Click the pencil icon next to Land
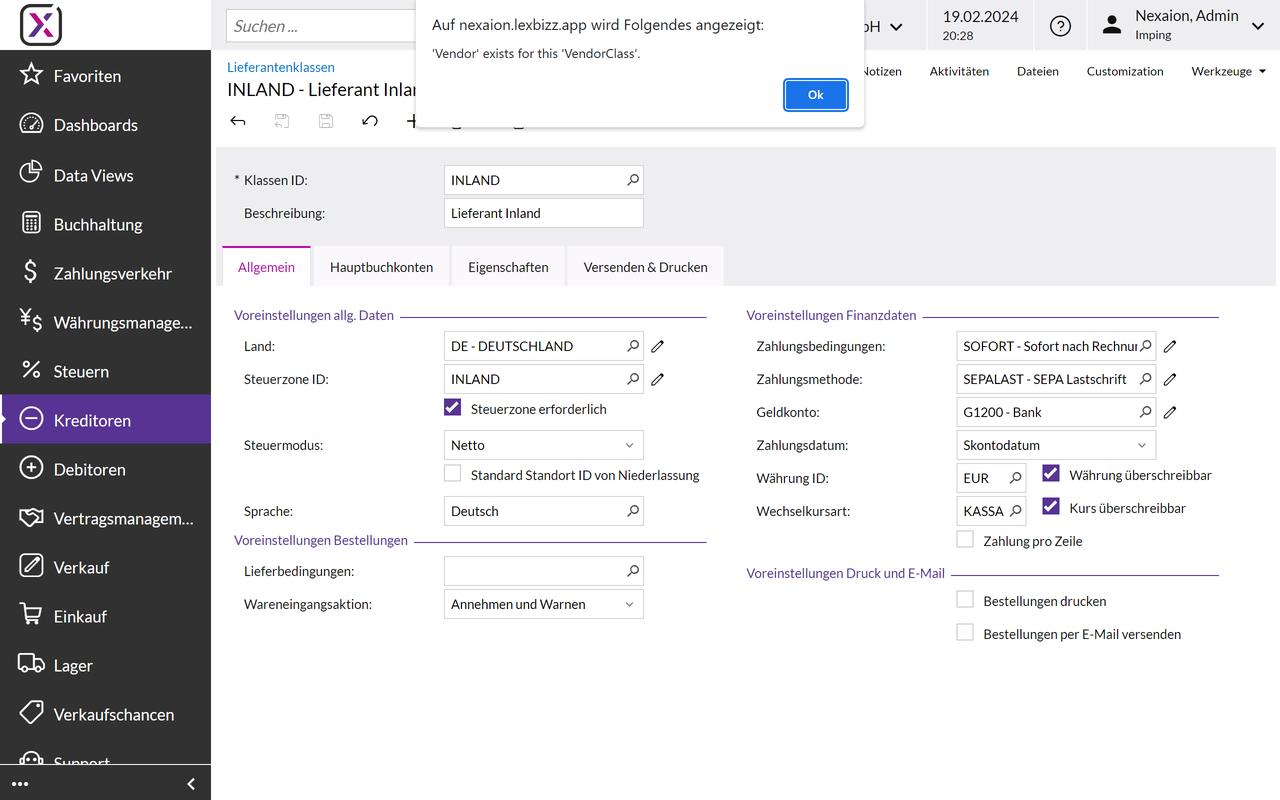The width and height of the screenshot is (1280, 800). coord(658,347)
